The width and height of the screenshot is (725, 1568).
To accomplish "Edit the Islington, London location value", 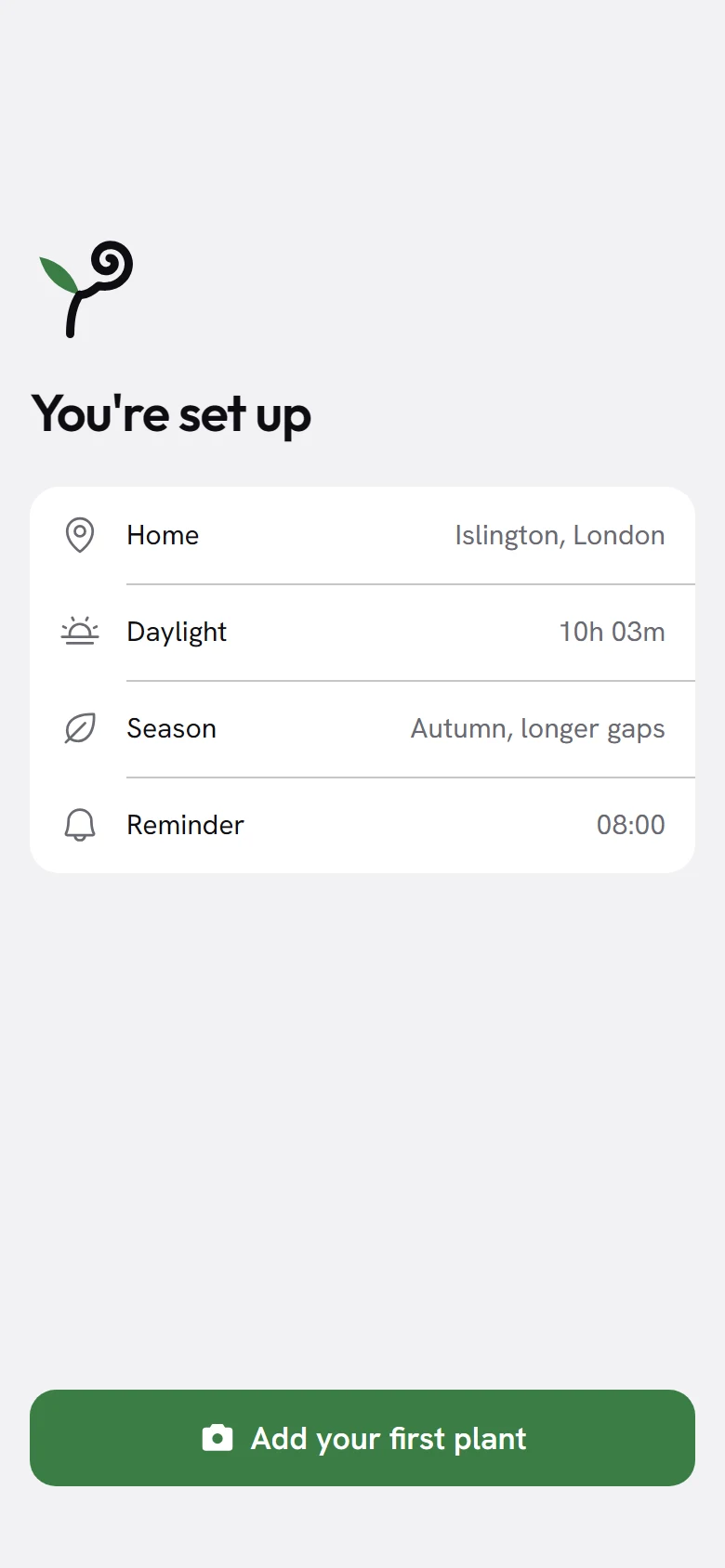I will 560,536.
